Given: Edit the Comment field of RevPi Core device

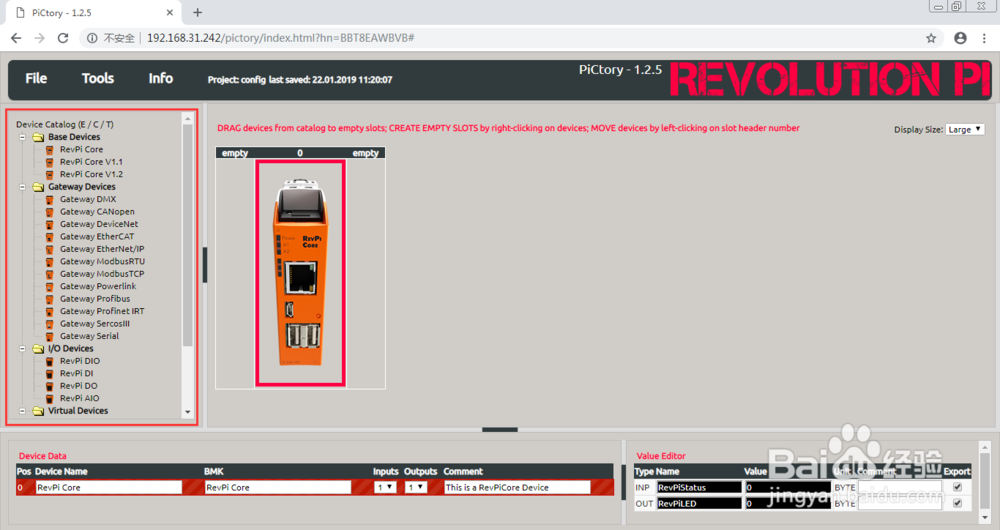Looking at the screenshot, I should click(517, 487).
